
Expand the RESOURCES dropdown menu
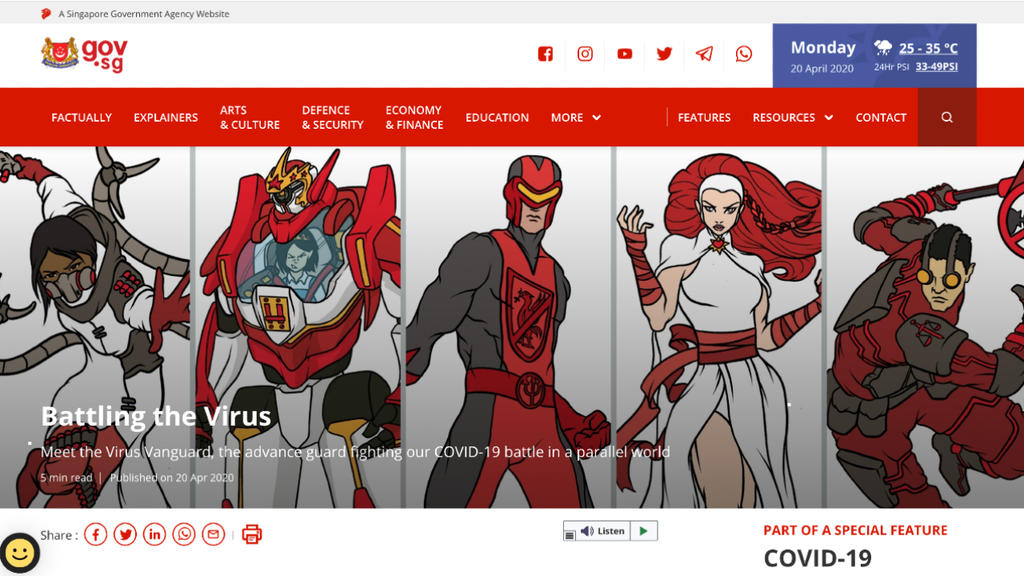tap(793, 117)
